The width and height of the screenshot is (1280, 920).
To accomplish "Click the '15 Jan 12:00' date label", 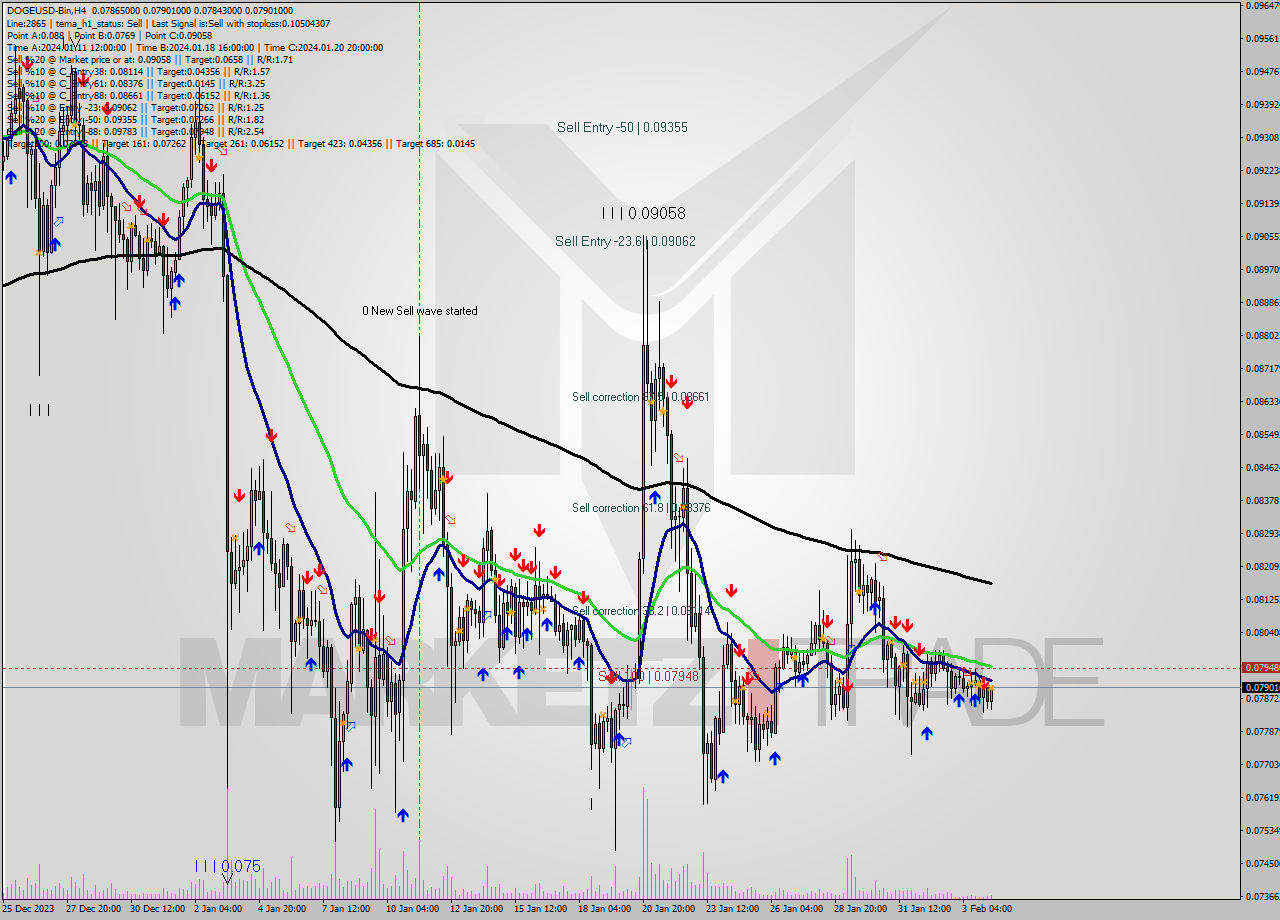I will tap(543, 908).
